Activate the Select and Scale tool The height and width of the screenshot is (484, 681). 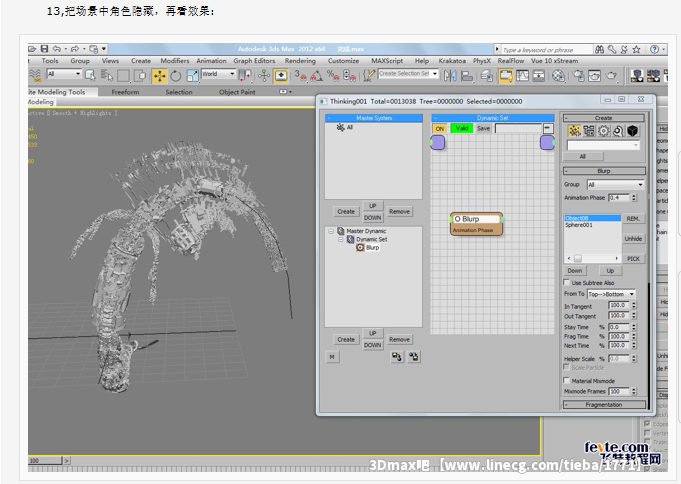tap(192, 76)
